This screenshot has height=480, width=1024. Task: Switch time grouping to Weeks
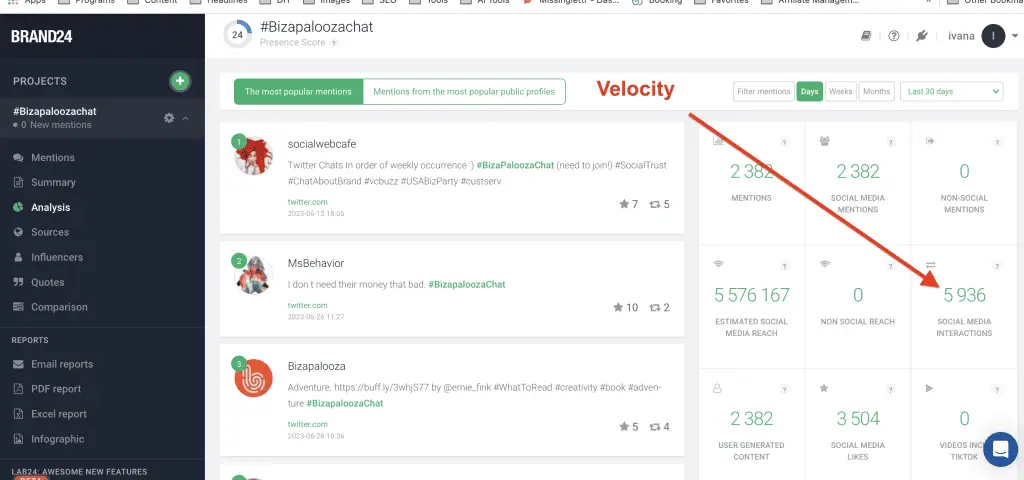(840, 91)
